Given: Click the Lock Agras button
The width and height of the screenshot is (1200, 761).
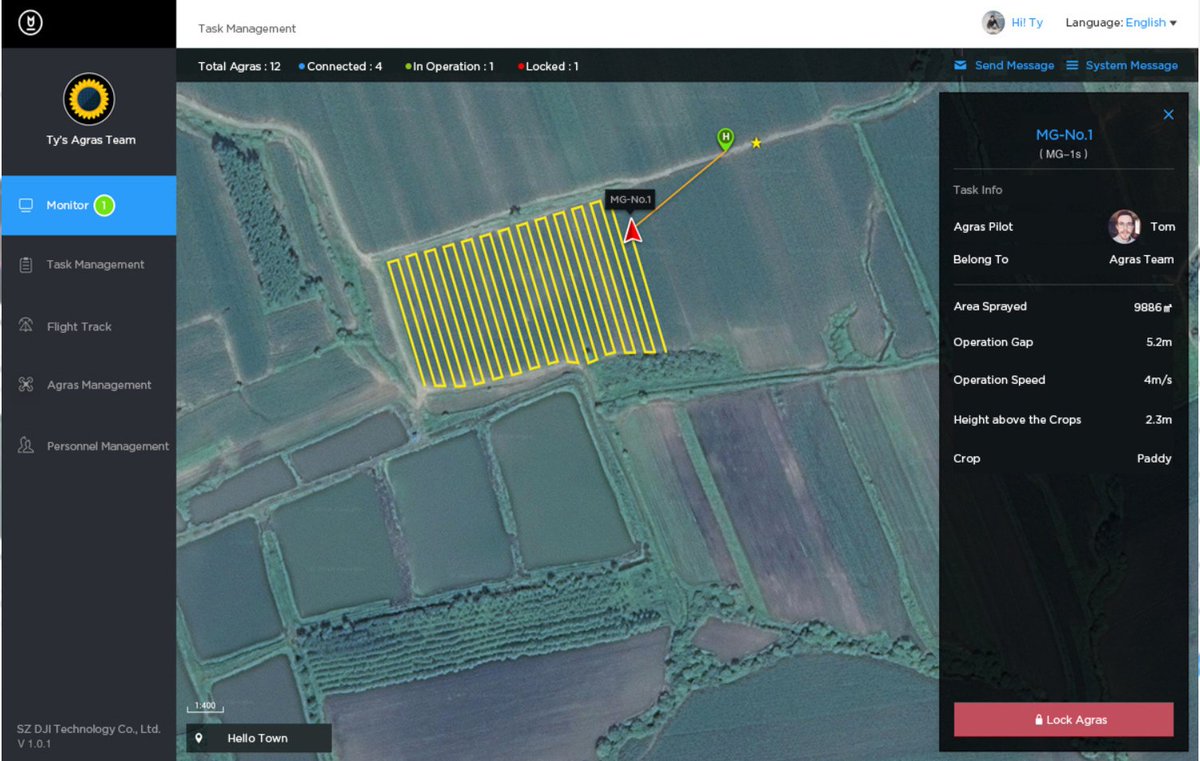Looking at the screenshot, I should click(x=1064, y=720).
